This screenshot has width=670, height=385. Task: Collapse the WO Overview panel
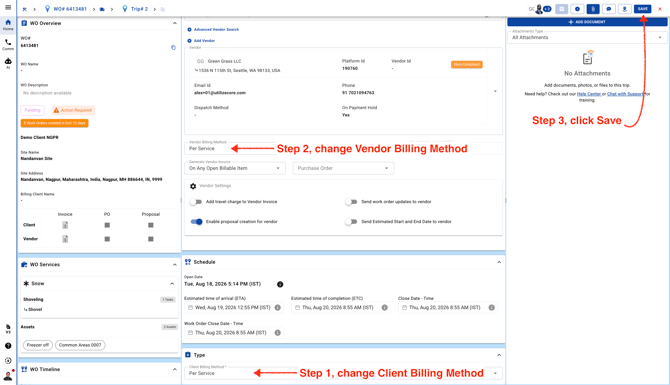pos(175,23)
